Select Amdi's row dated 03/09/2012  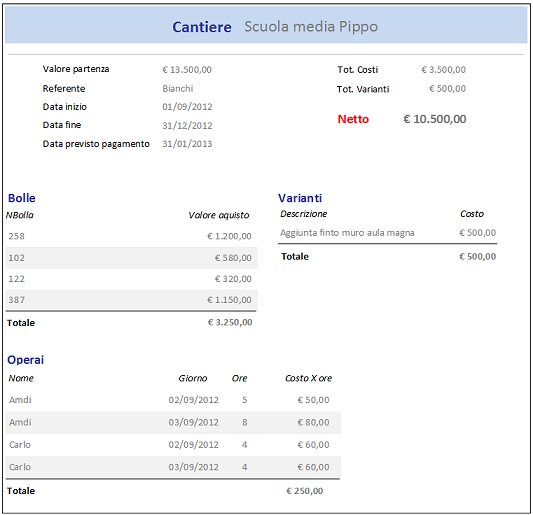click(x=173, y=423)
